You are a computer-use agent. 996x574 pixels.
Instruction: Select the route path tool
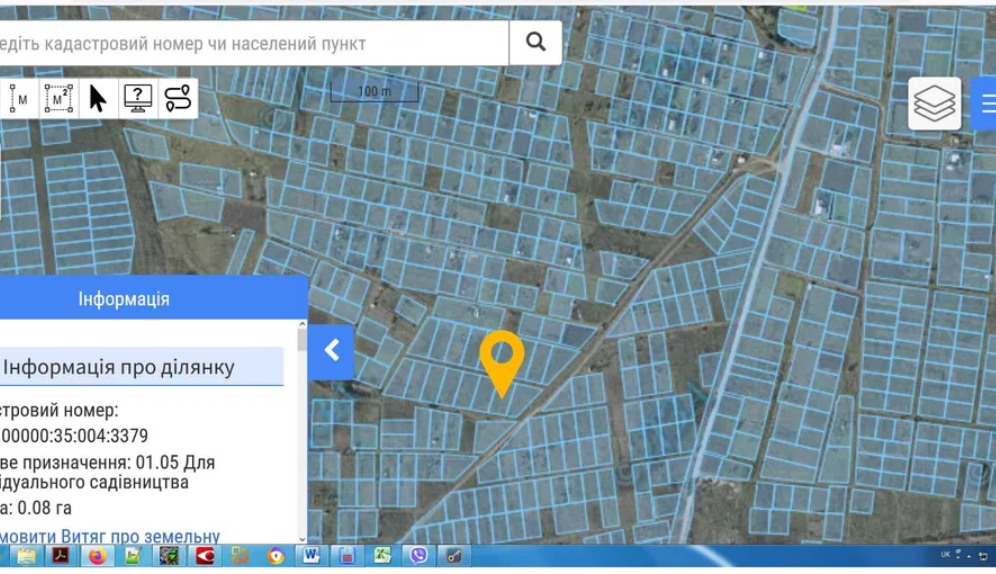177,98
